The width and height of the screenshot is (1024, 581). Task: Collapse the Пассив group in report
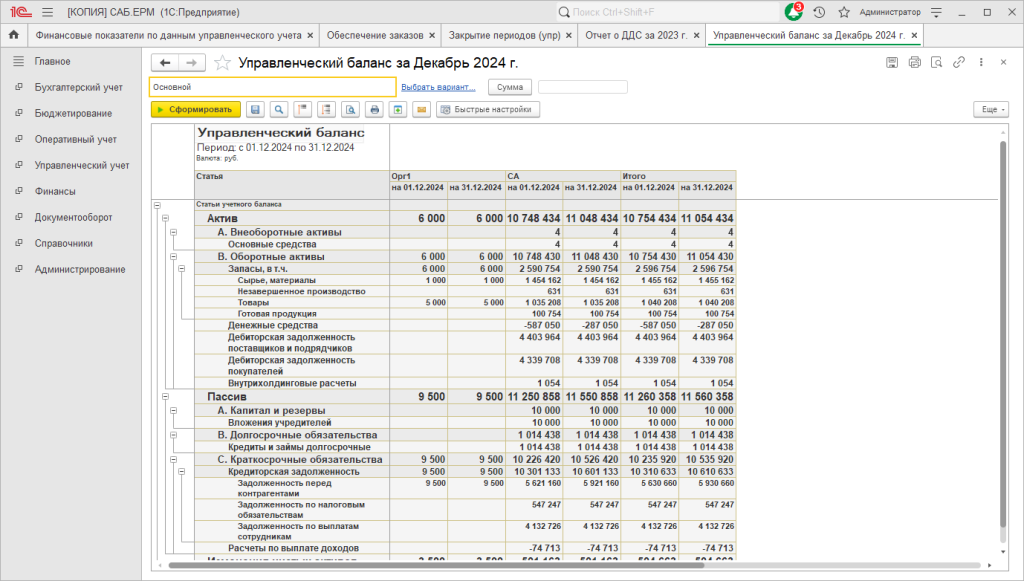165,396
